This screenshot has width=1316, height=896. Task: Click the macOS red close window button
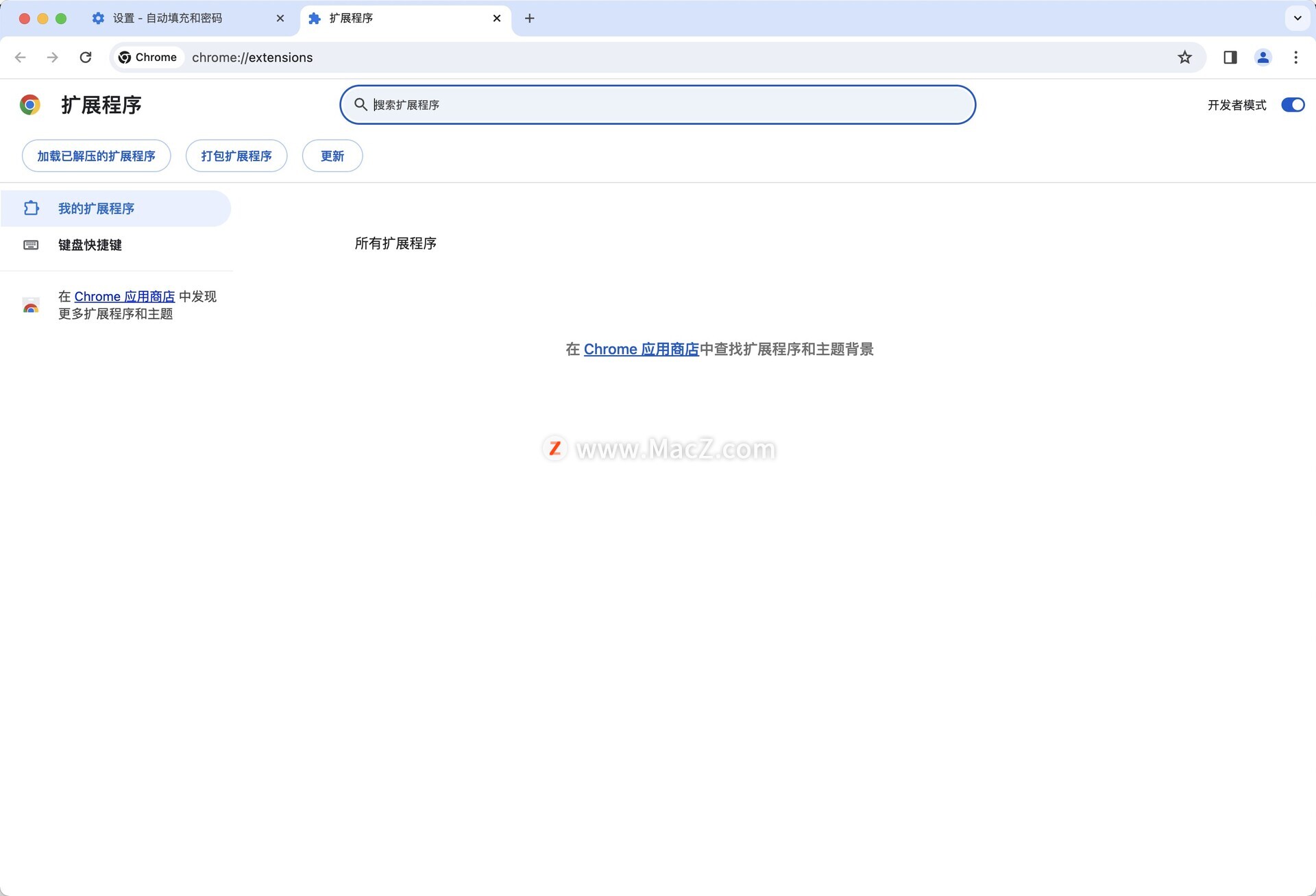(x=25, y=19)
